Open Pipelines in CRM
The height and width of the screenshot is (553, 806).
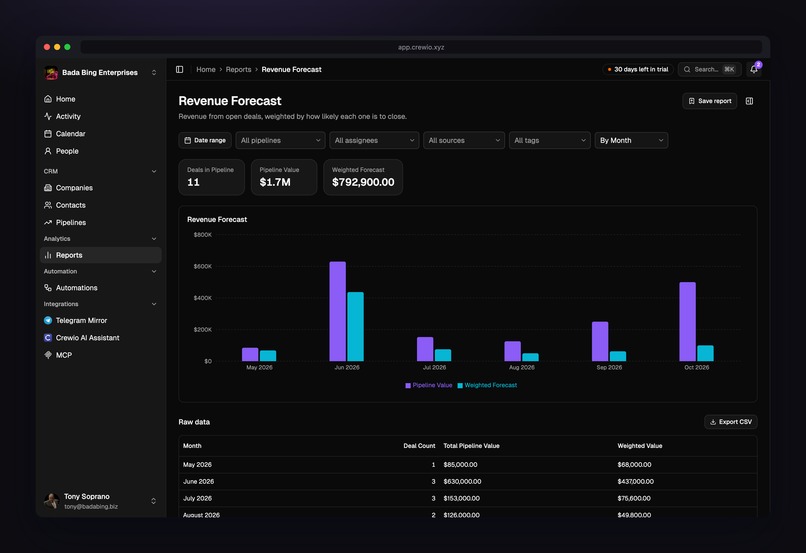(100, 223)
